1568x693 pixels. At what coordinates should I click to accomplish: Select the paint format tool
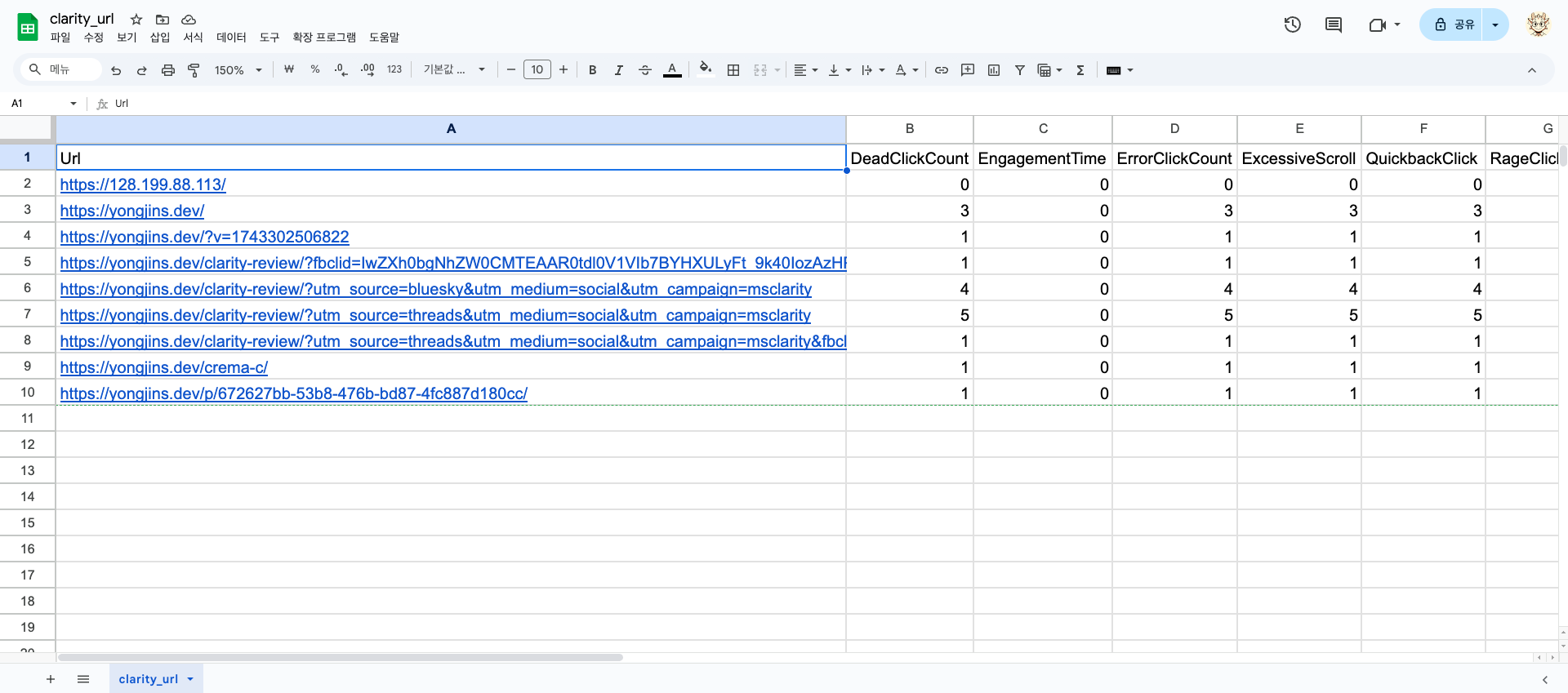point(194,70)
